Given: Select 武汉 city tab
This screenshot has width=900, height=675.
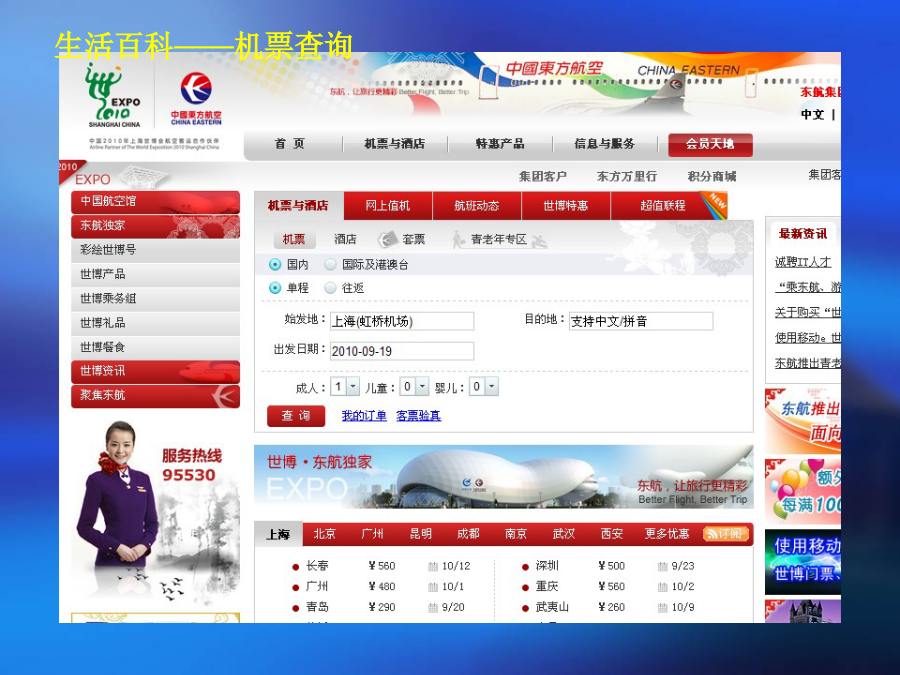Looking at the screenshot, I should tap(564, 534).
